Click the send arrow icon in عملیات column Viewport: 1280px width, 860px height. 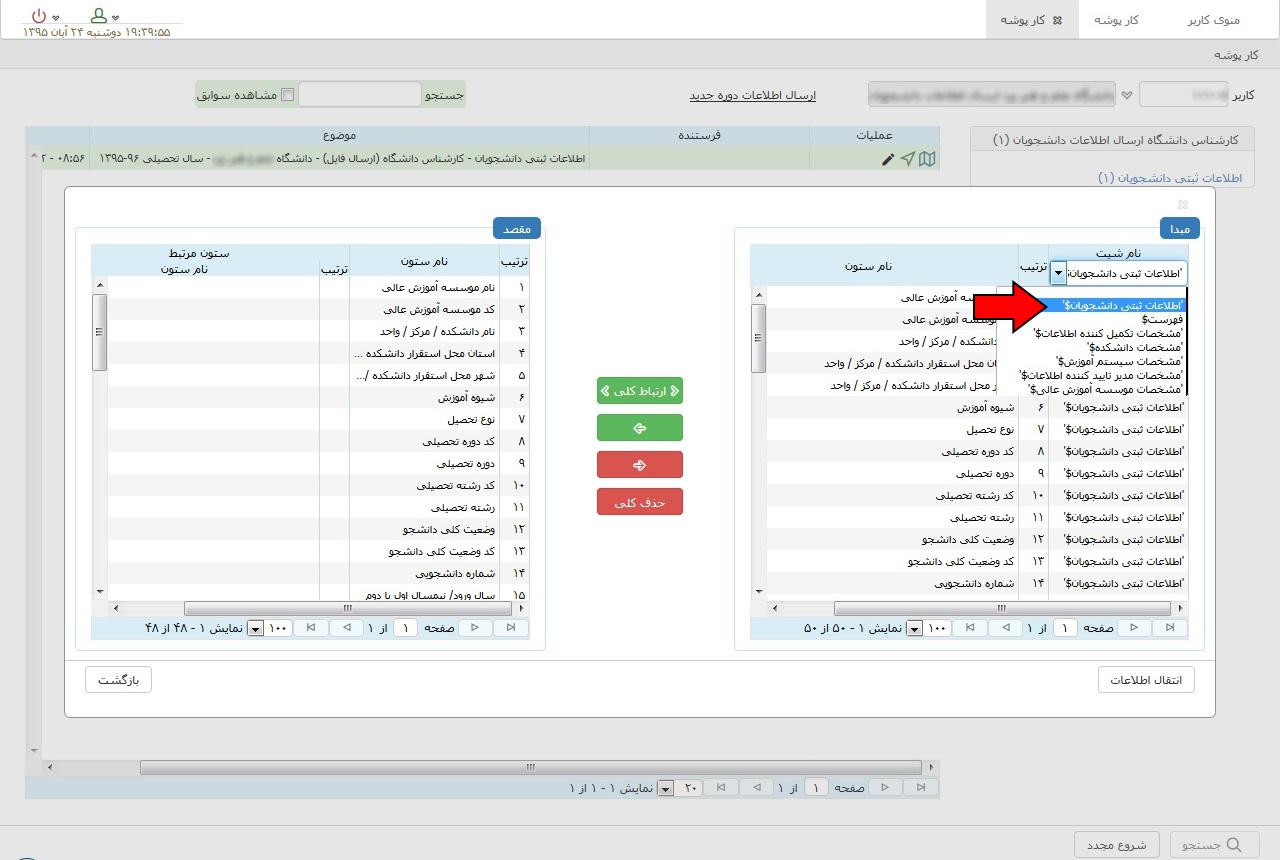pyautogui.click(x=907, y=159)
